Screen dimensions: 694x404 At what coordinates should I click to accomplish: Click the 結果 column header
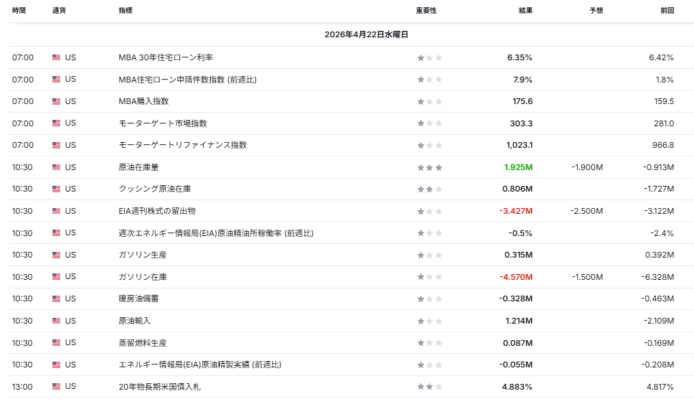[x=525, y=10]
